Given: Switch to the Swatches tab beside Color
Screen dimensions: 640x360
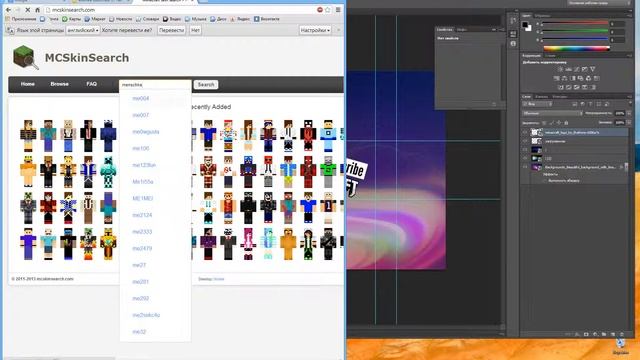Looking at the screenshot, I should point(542,16).
